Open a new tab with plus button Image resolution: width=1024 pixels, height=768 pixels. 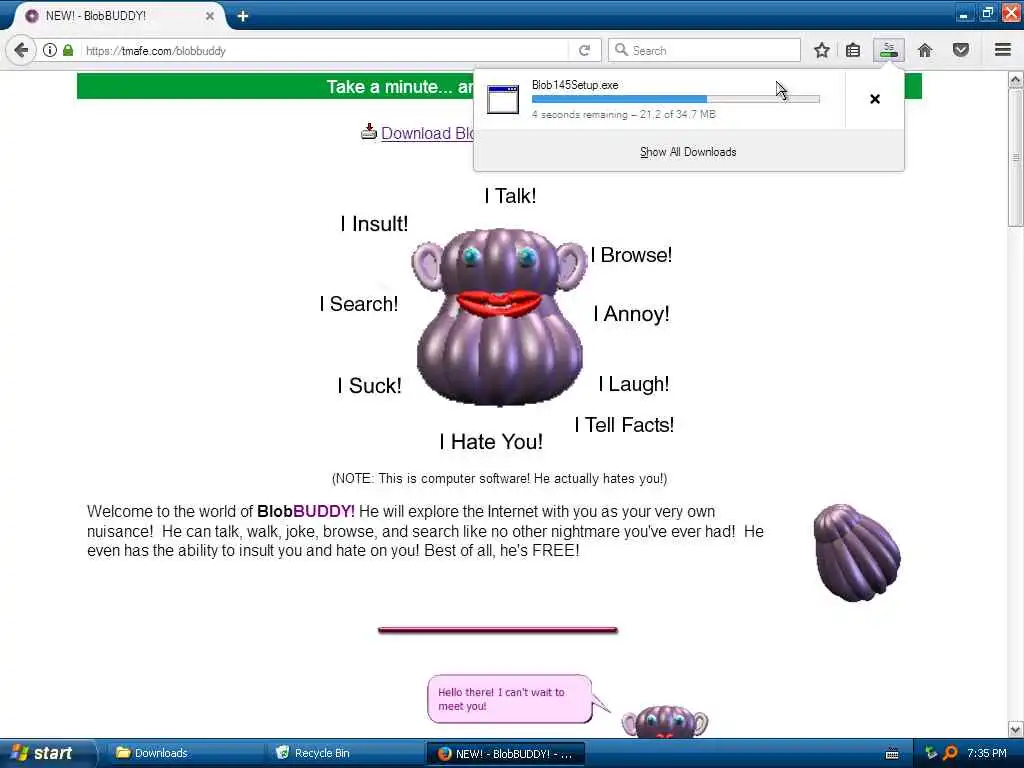(243, 16)
